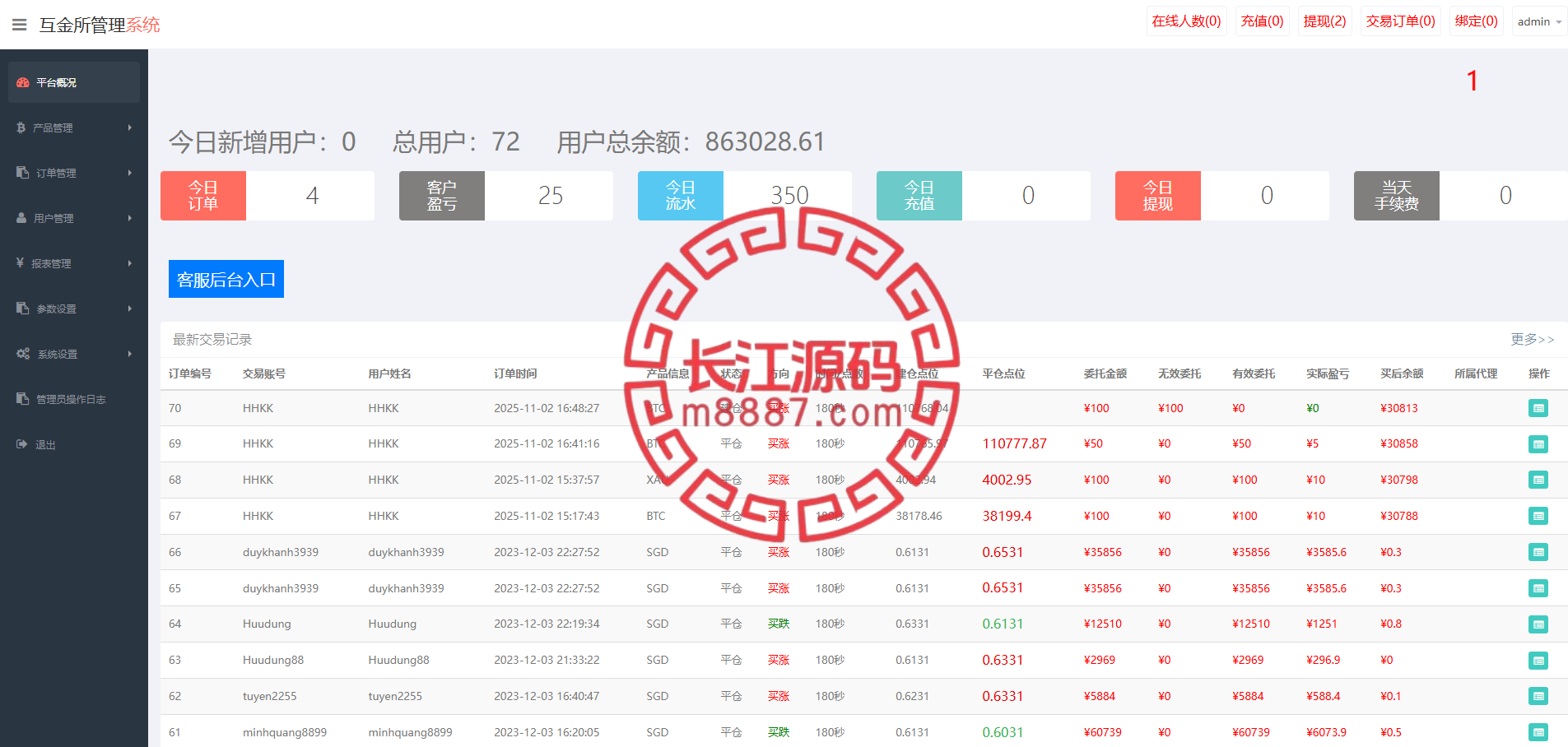Screen dimensions: 1568x747
Task: Click account tuyen2255 in order 62
Action: pyautogui.click(x=270, y=696)
